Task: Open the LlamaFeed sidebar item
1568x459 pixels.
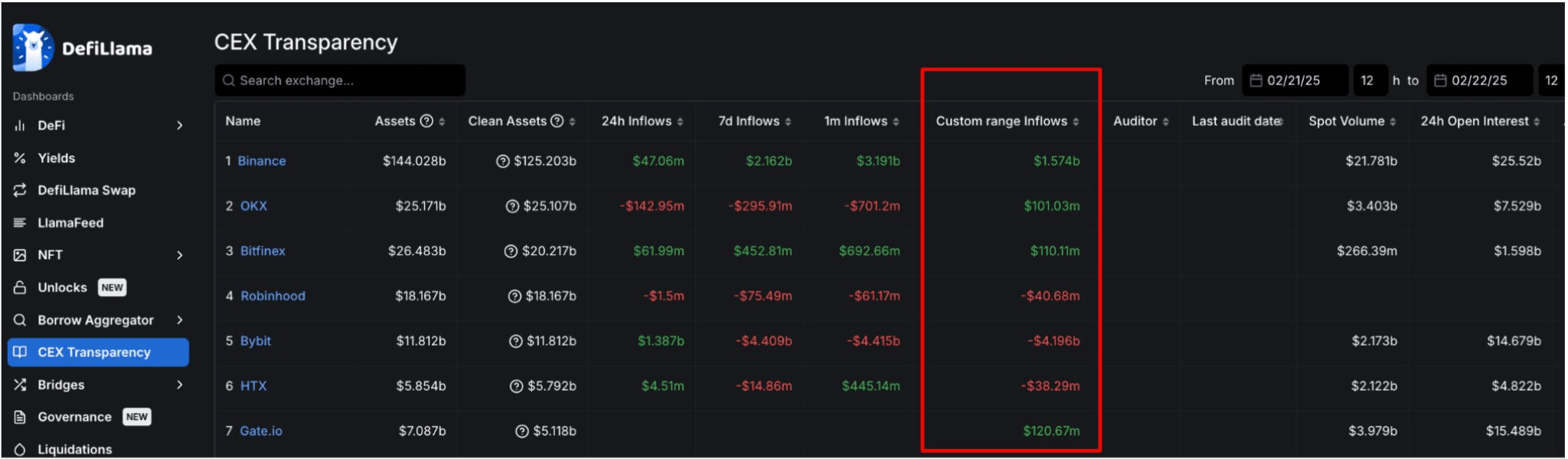Action: click(x=70, y=223)
